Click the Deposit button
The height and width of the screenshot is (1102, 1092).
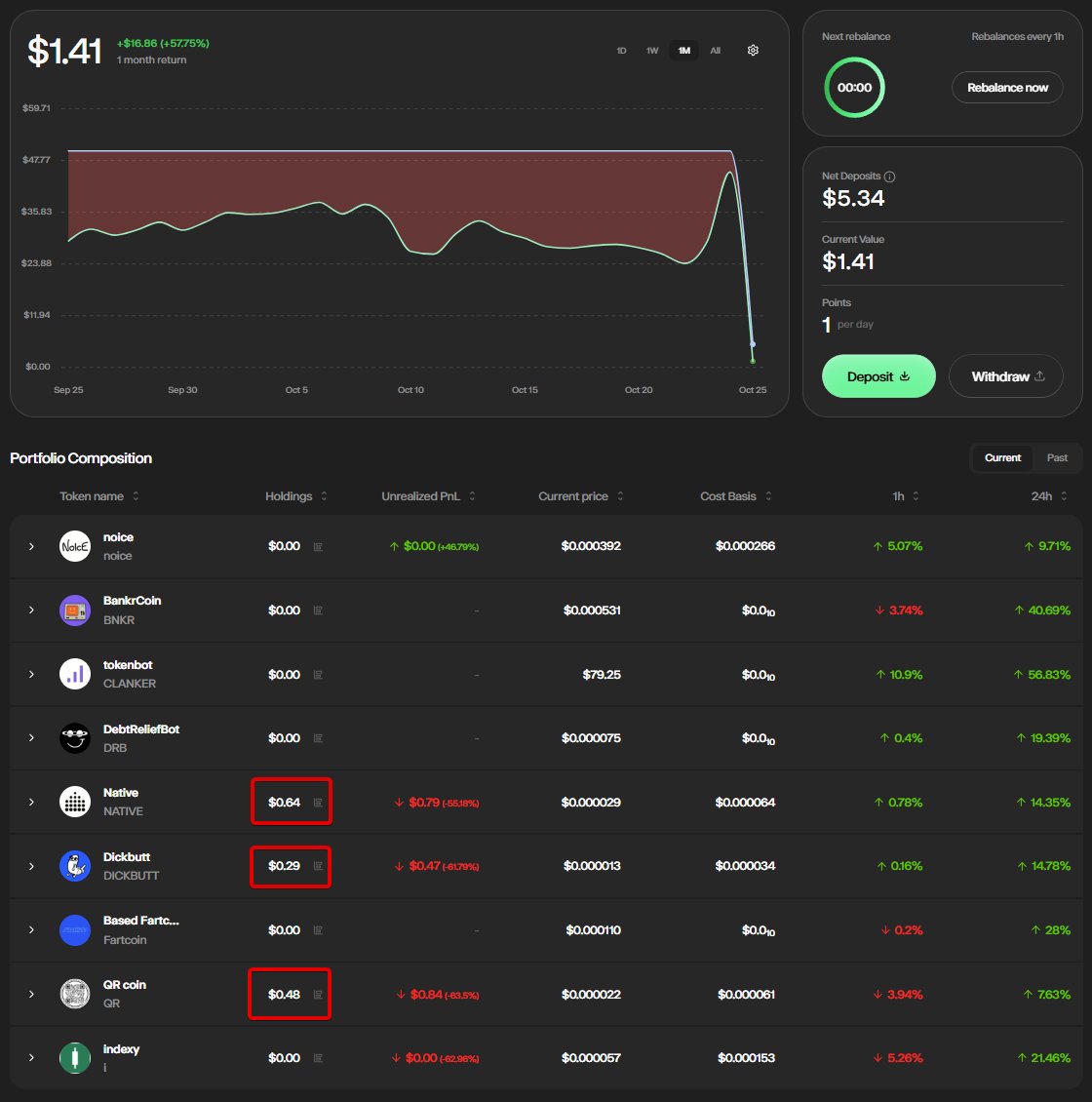[877, 375]
